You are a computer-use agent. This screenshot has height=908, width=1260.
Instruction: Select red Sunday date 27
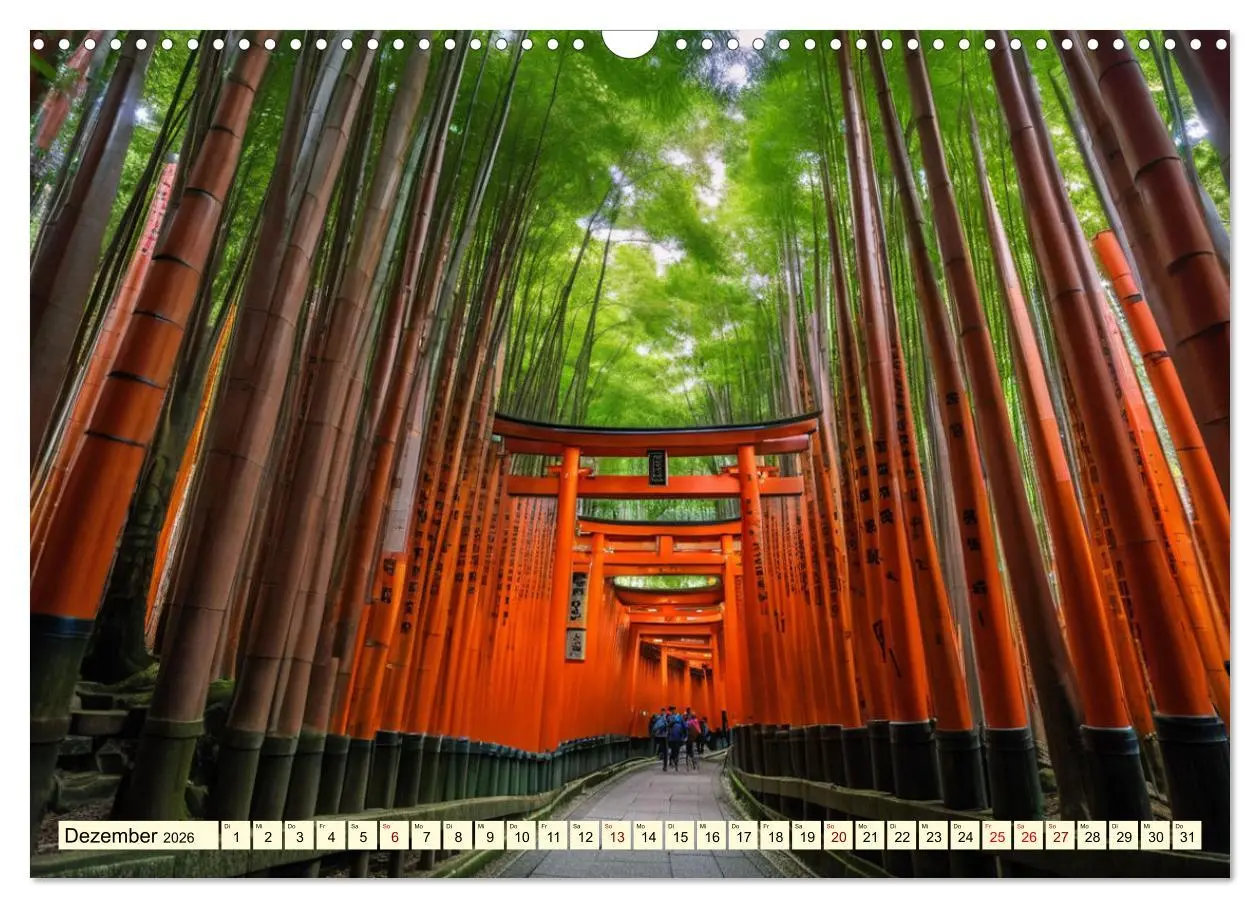[1059, 835]
